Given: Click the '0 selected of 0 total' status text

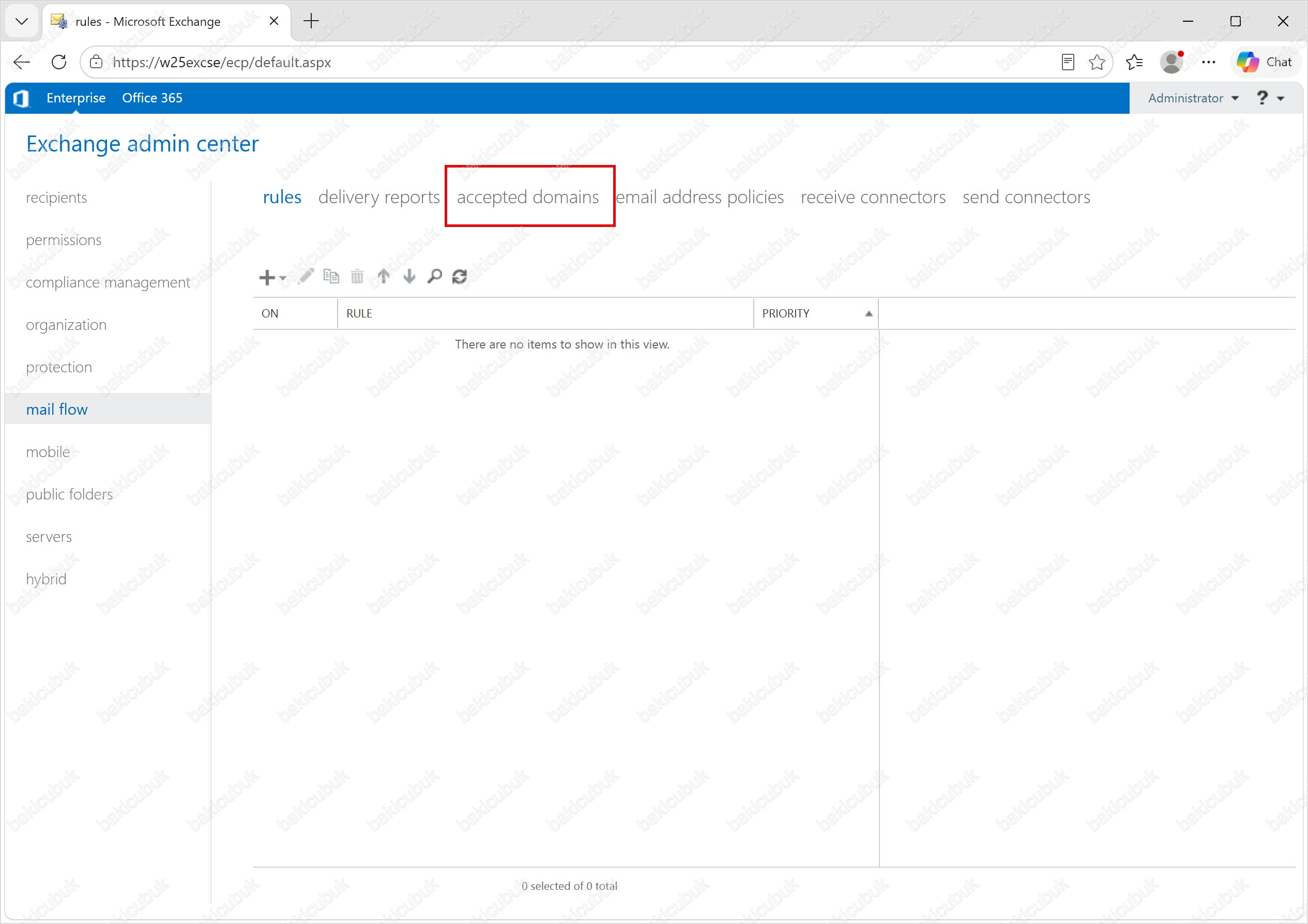Looking at the screenshot, I should point(570,886).
